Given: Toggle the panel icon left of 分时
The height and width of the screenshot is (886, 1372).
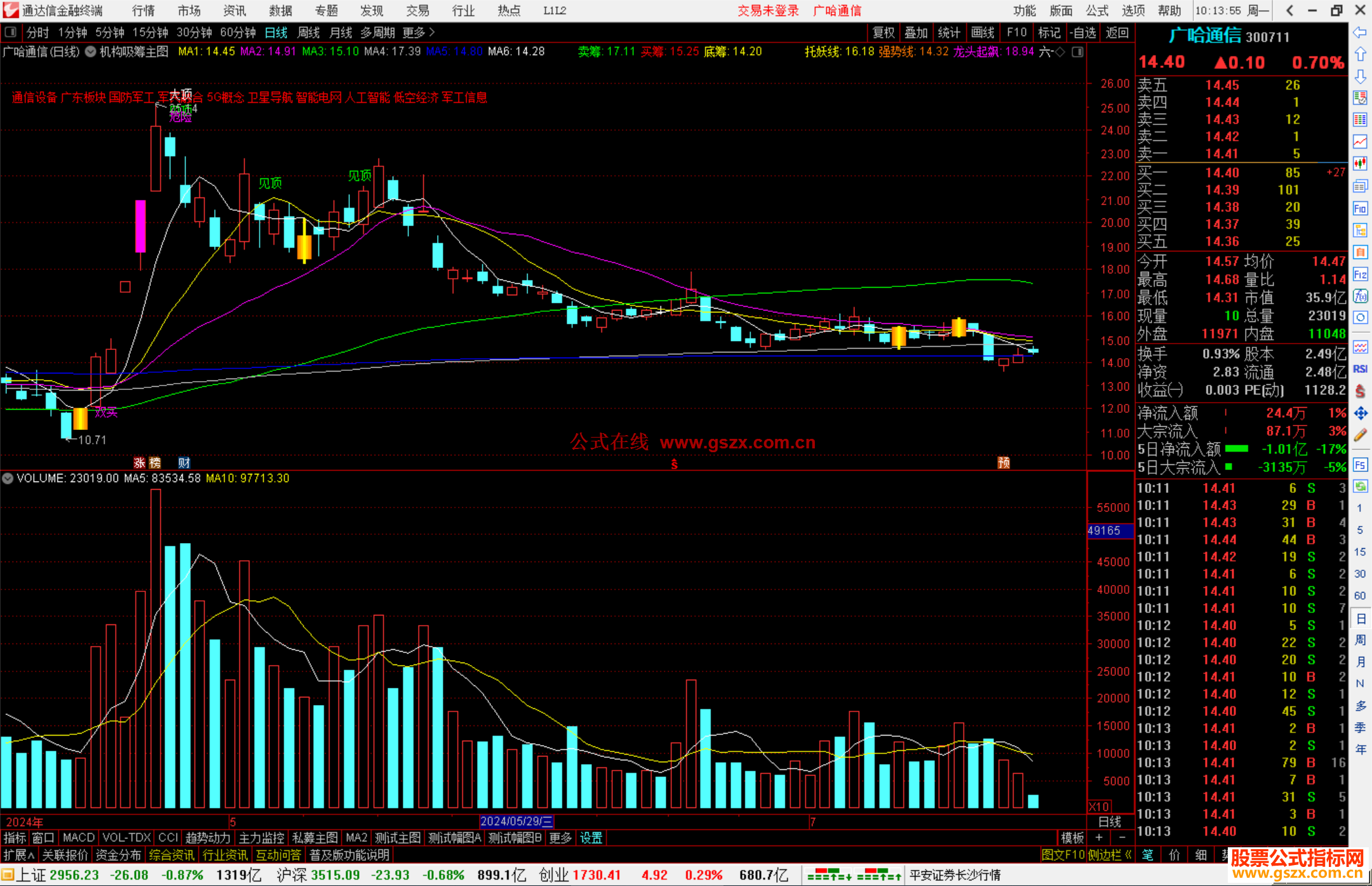Looking at the screenshot, I should 11,32.
